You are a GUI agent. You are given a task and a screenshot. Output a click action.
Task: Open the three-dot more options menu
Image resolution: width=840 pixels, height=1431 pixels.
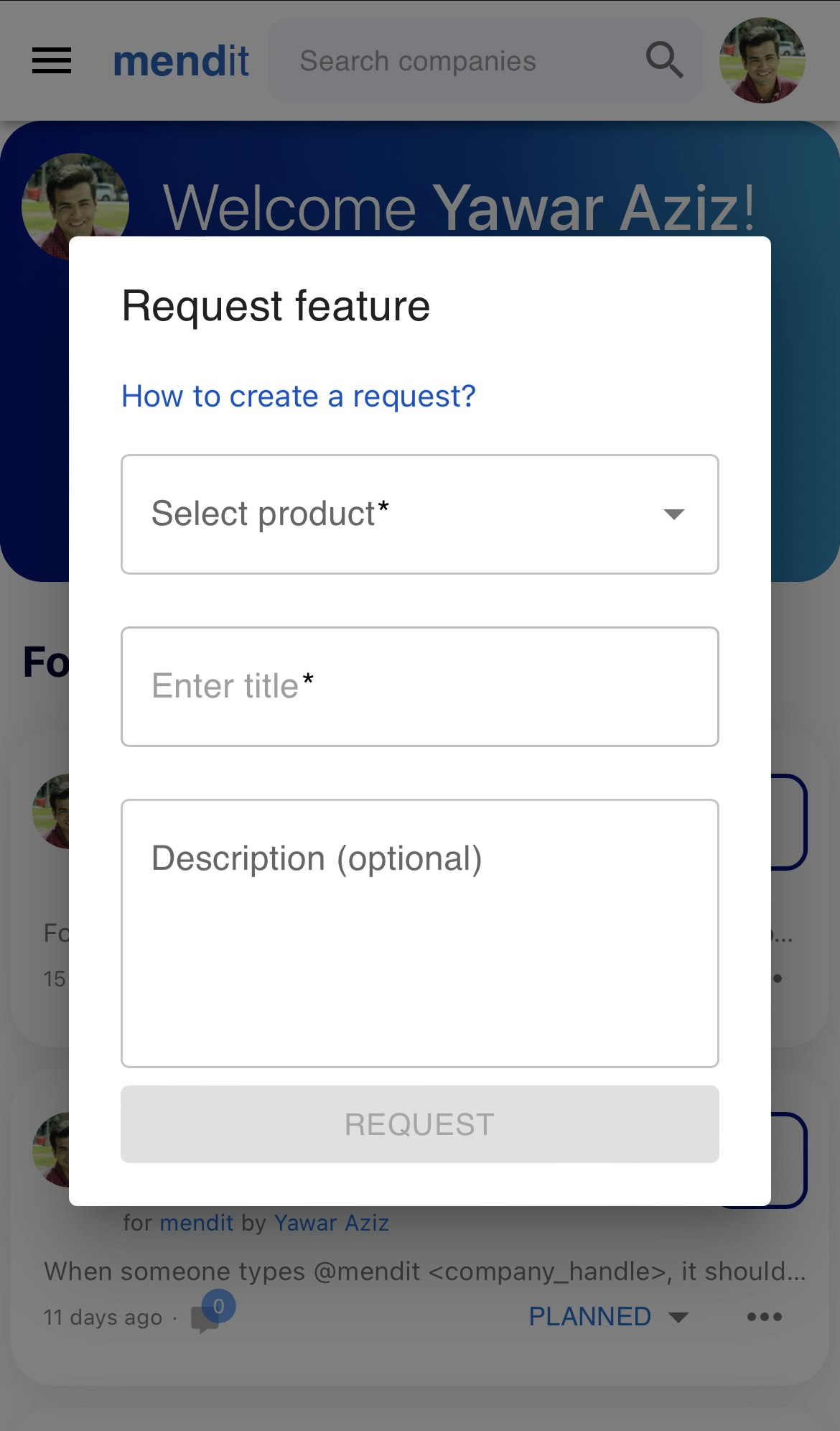(764, 1317)
